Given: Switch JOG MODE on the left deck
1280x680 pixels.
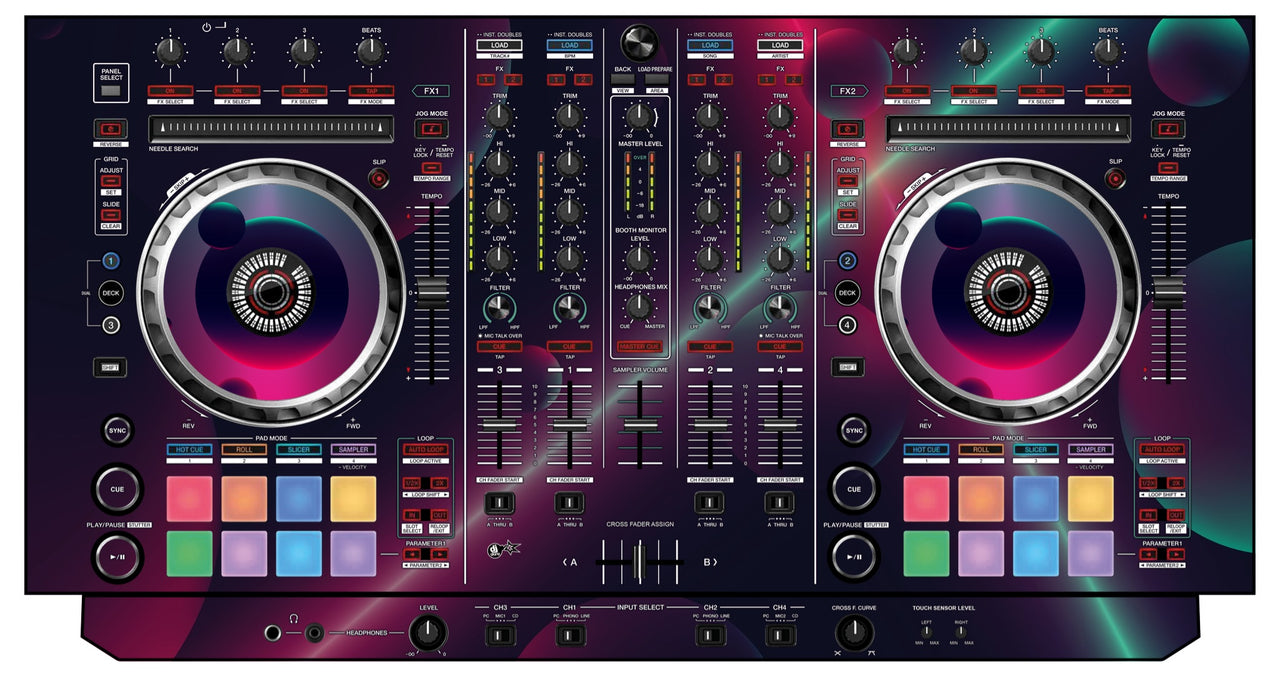Looking at the screenshot, I should pos(432,128).
